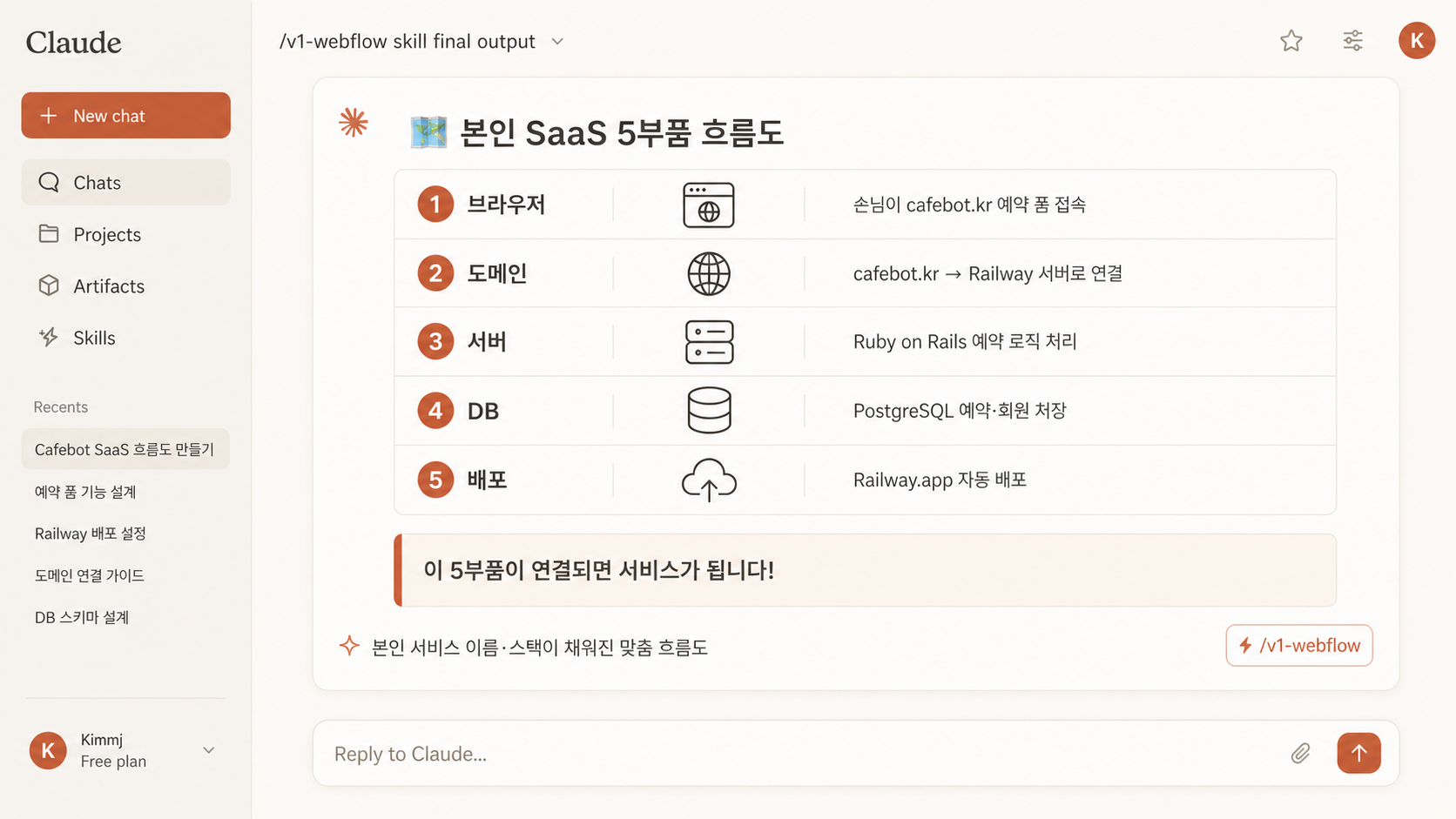1456x819 pixels.
Task: Expand the Kimmj account menu chevron
Action: (x=209, y=750)
